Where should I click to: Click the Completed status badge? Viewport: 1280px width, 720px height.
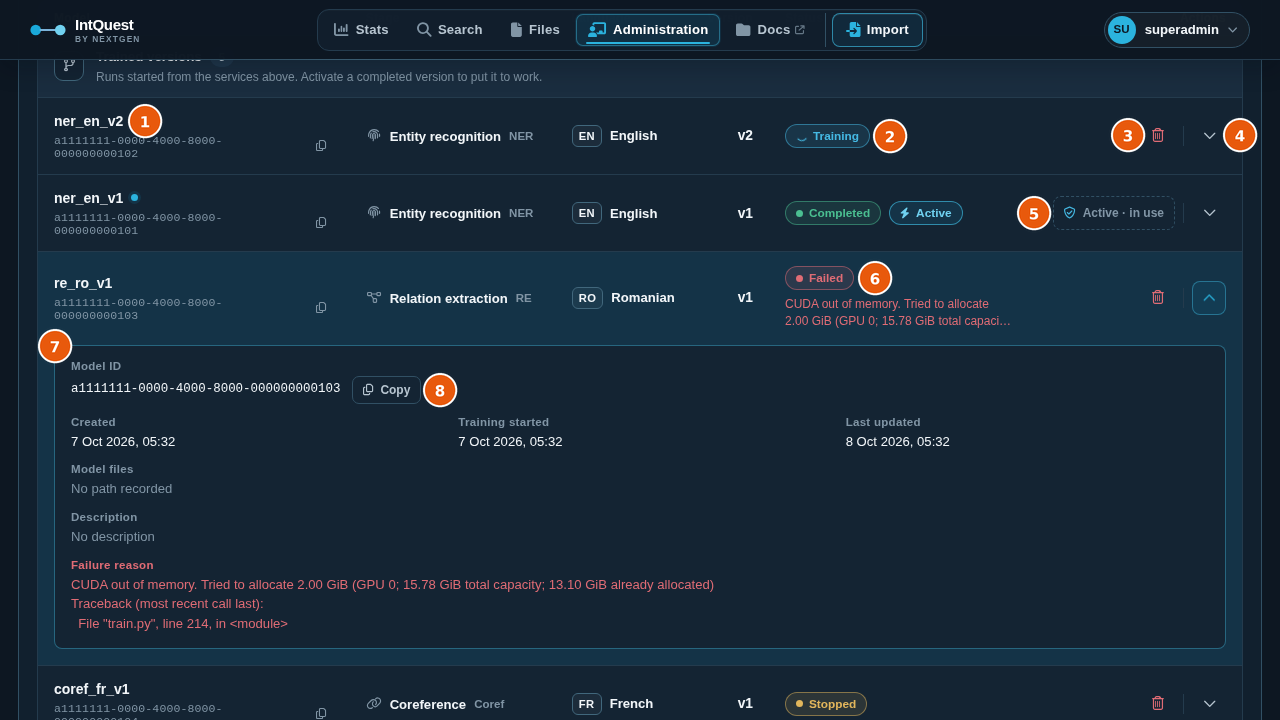click(833, 213)
